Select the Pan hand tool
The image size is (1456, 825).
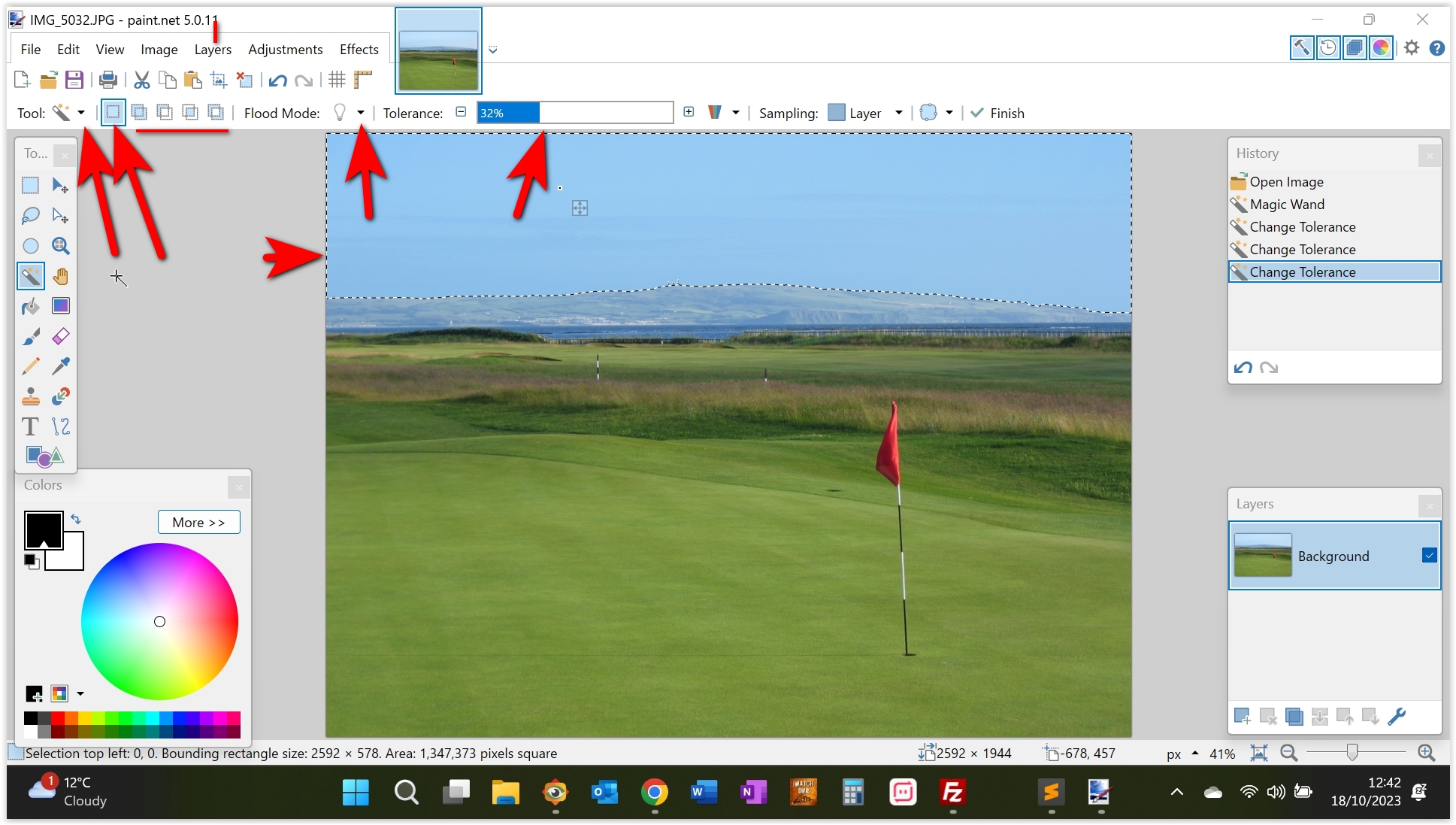pos(61,276)
